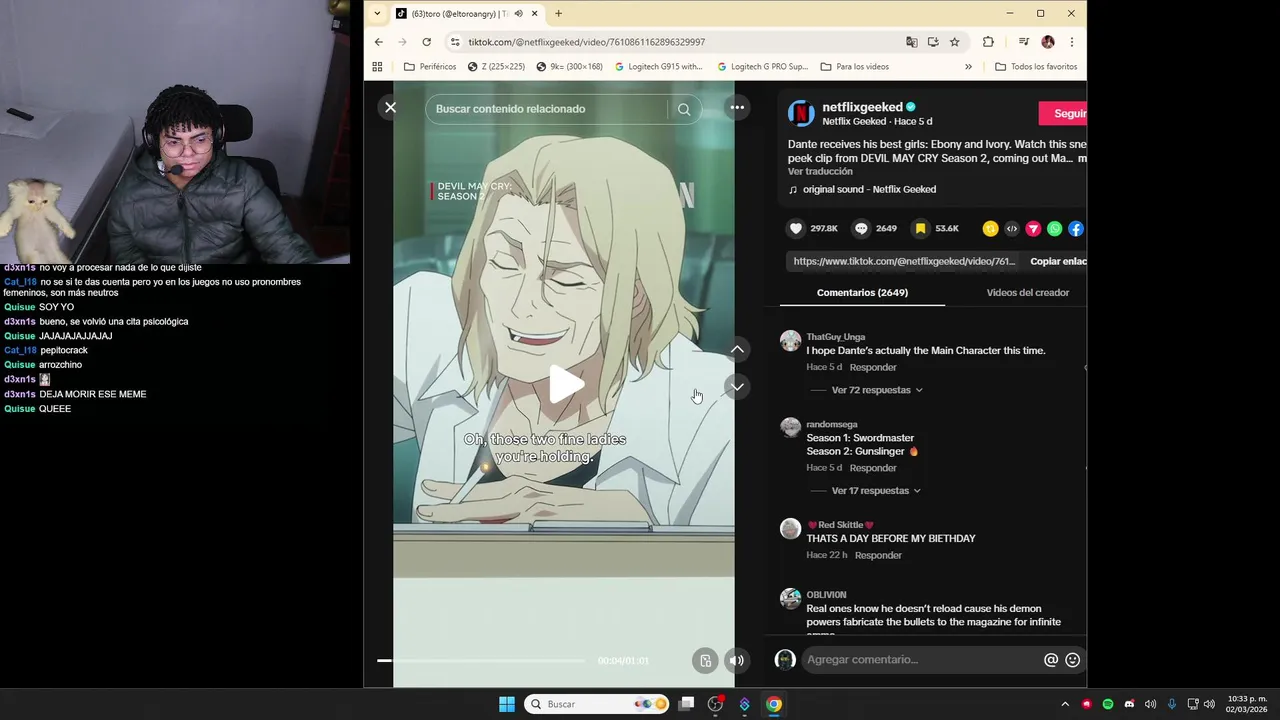Click Responder on randomsega's comment
The width and height of the screenshot is (1280, 720).
coord(872,468)
